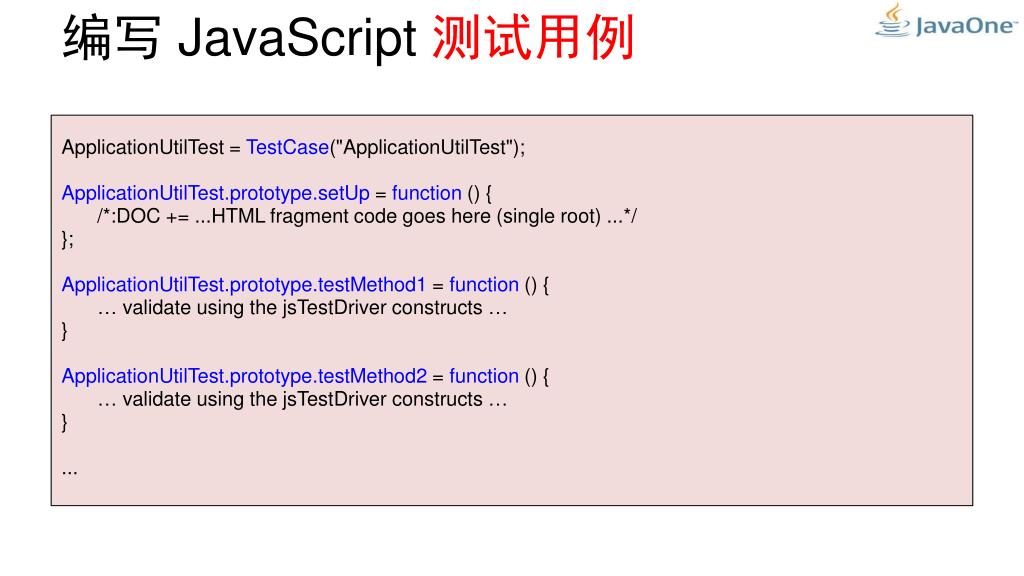Click the trailing ellipsis at code bottom
The image size is (1024, 576).
pyautogui.click(x=70, y=472)
